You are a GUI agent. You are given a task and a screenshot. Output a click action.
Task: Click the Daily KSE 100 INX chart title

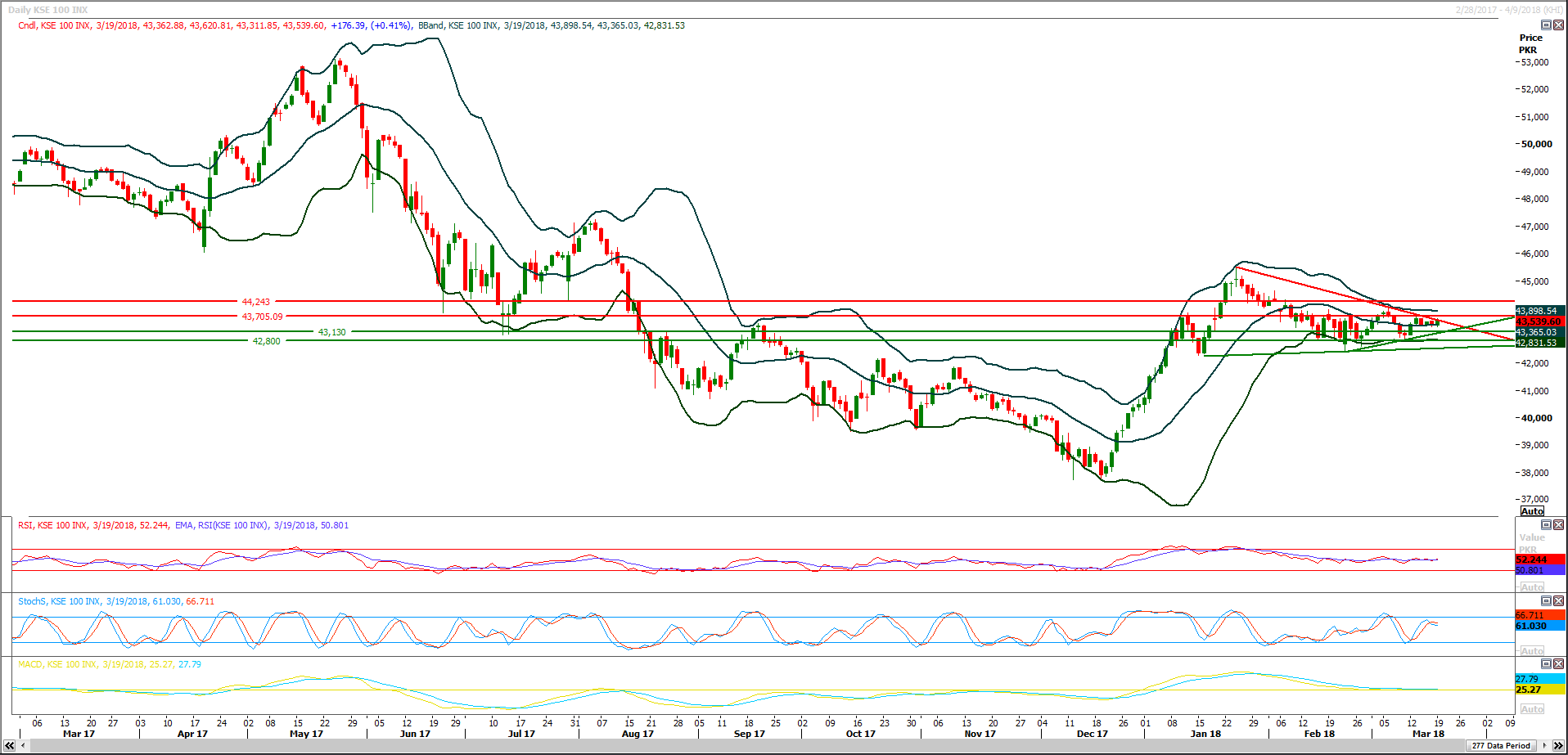(x=47, y=10)
